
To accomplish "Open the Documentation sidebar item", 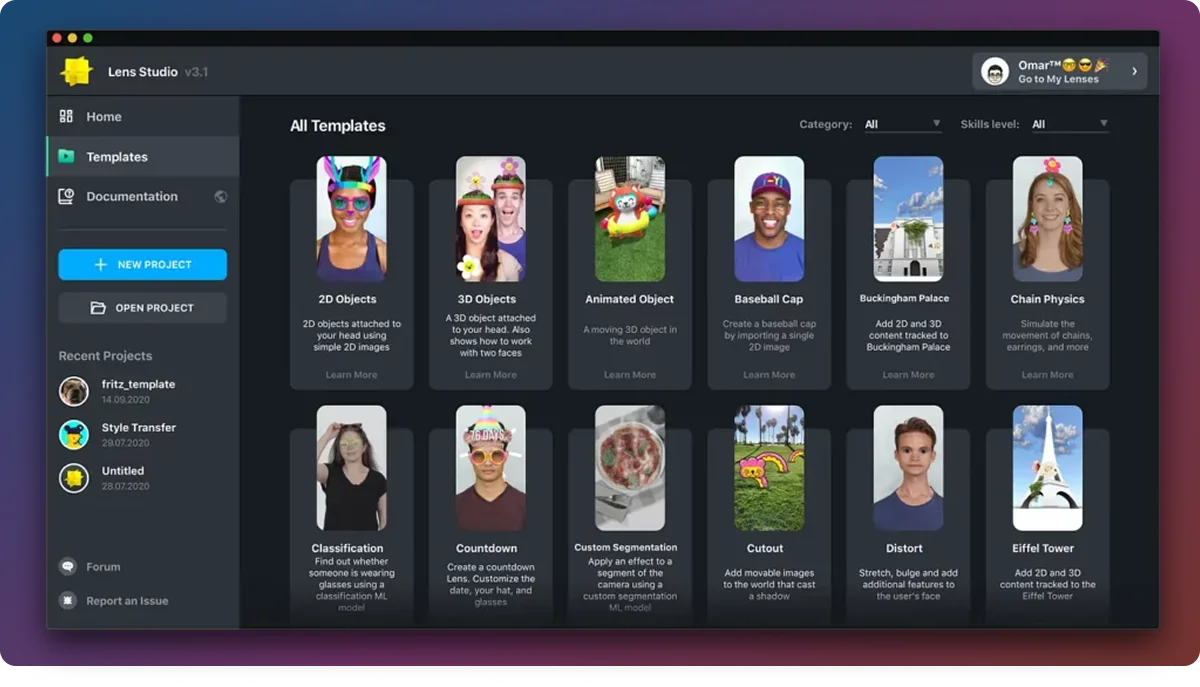I will click(131, 197).
